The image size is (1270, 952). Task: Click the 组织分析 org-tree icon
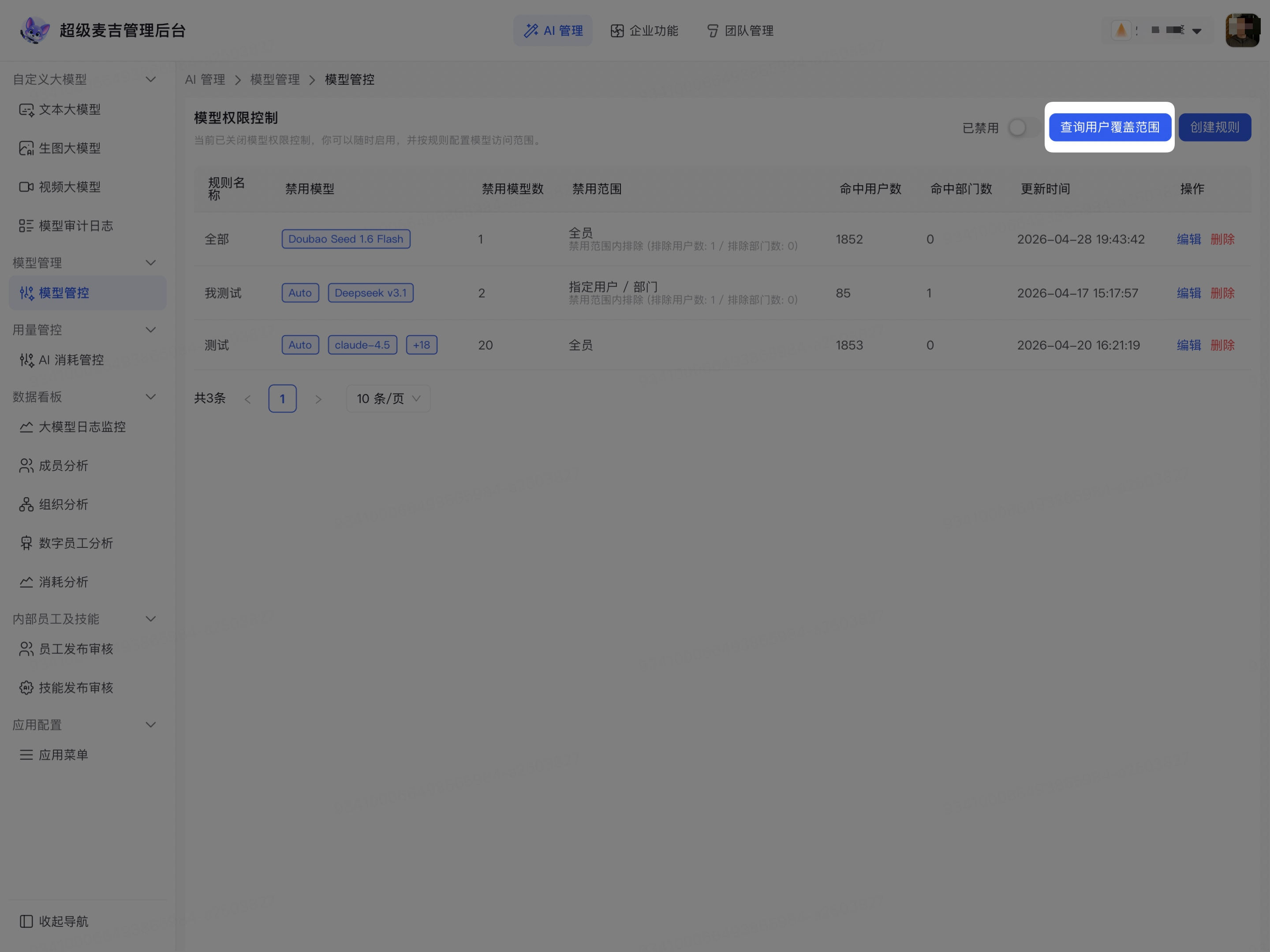(x=26, y=504)
